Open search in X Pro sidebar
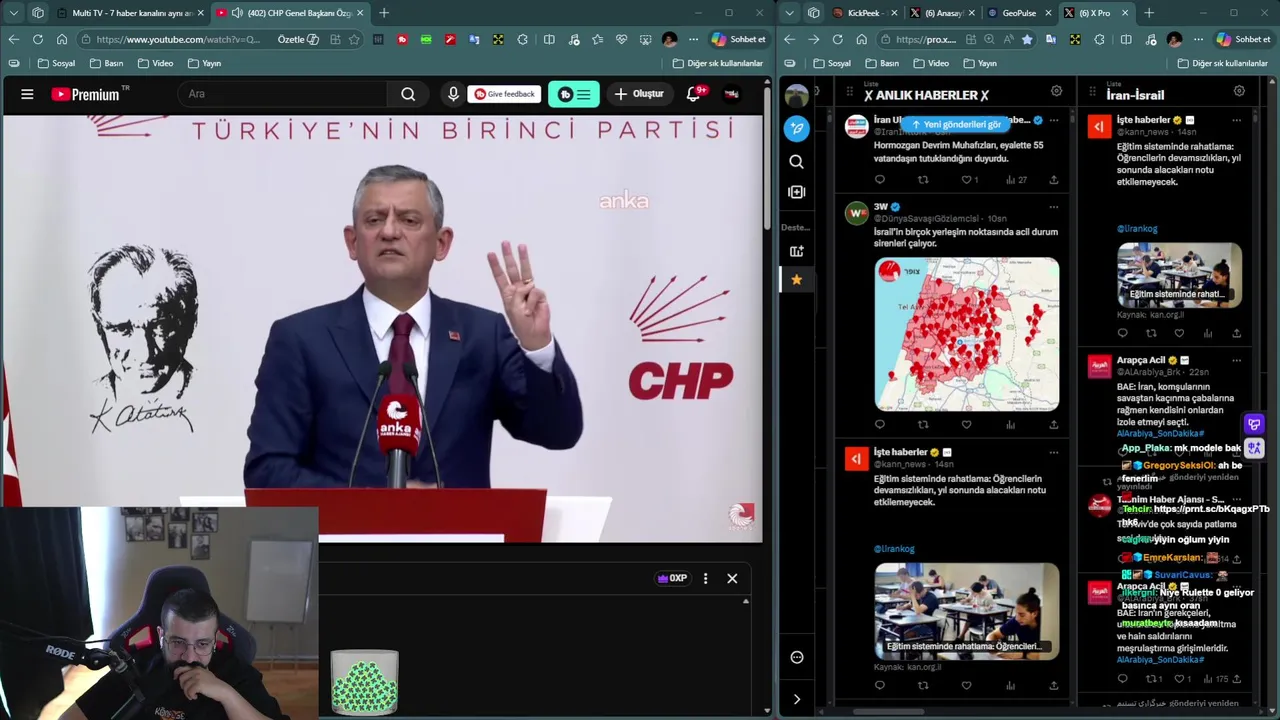 [796, 161]
